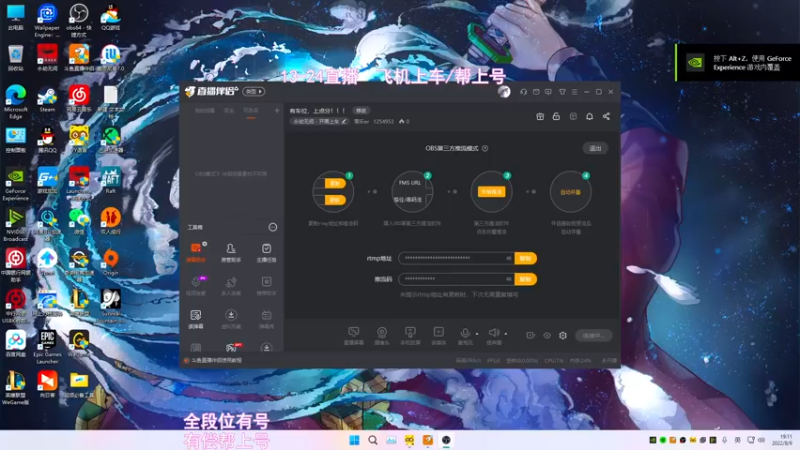The width and height of the screenshot is (800, 450).
Task: Open Steam desktop shortcut
Action: point(47,99)
